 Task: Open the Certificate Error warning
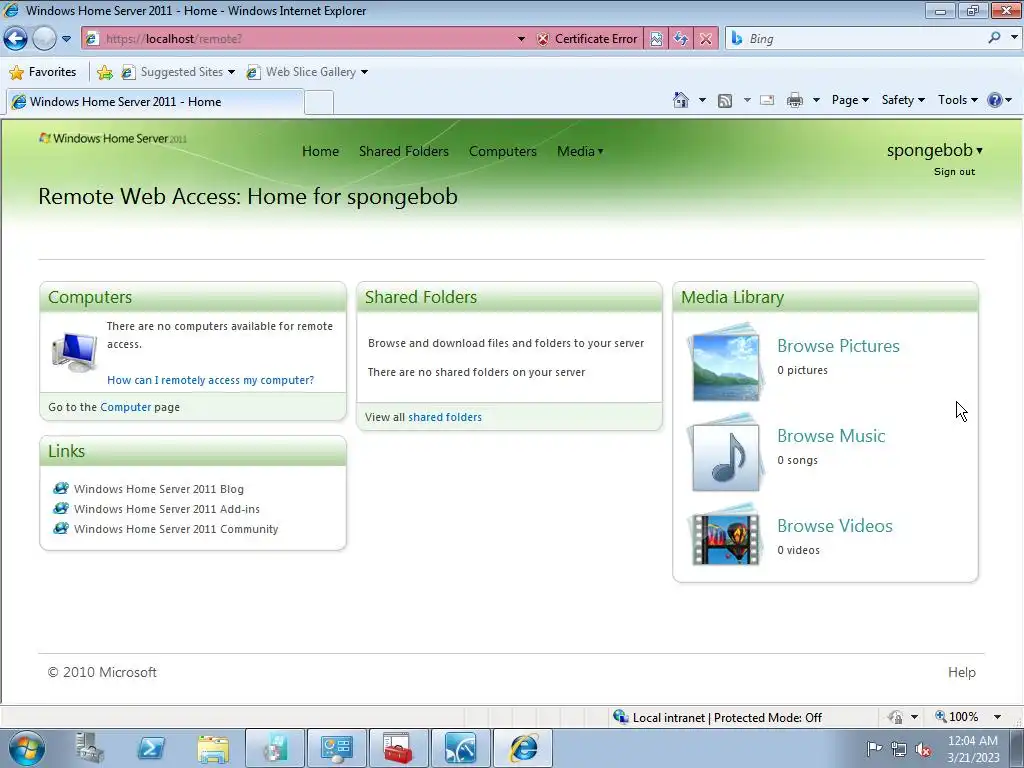[x=587, y=39]
